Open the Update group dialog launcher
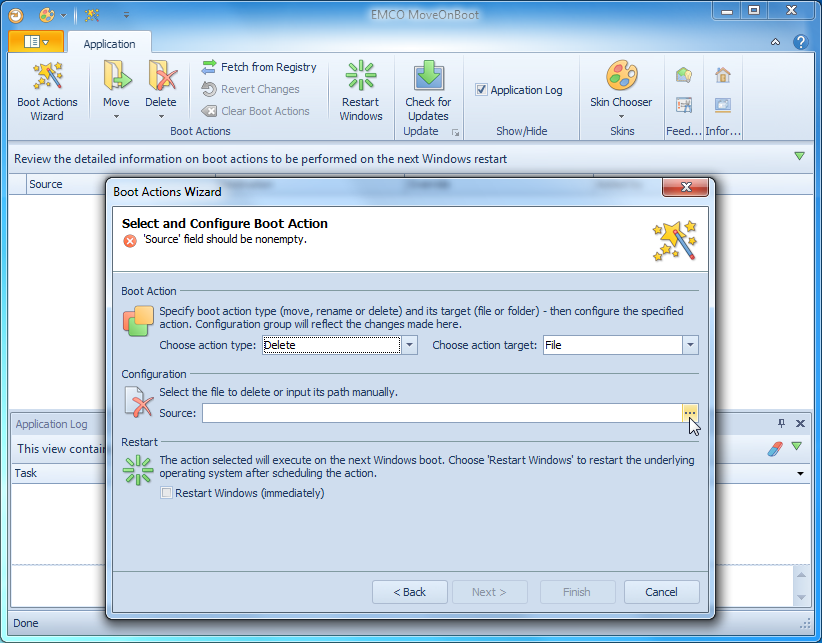Viewport: 822px width, 643px height. coord(455,133)
